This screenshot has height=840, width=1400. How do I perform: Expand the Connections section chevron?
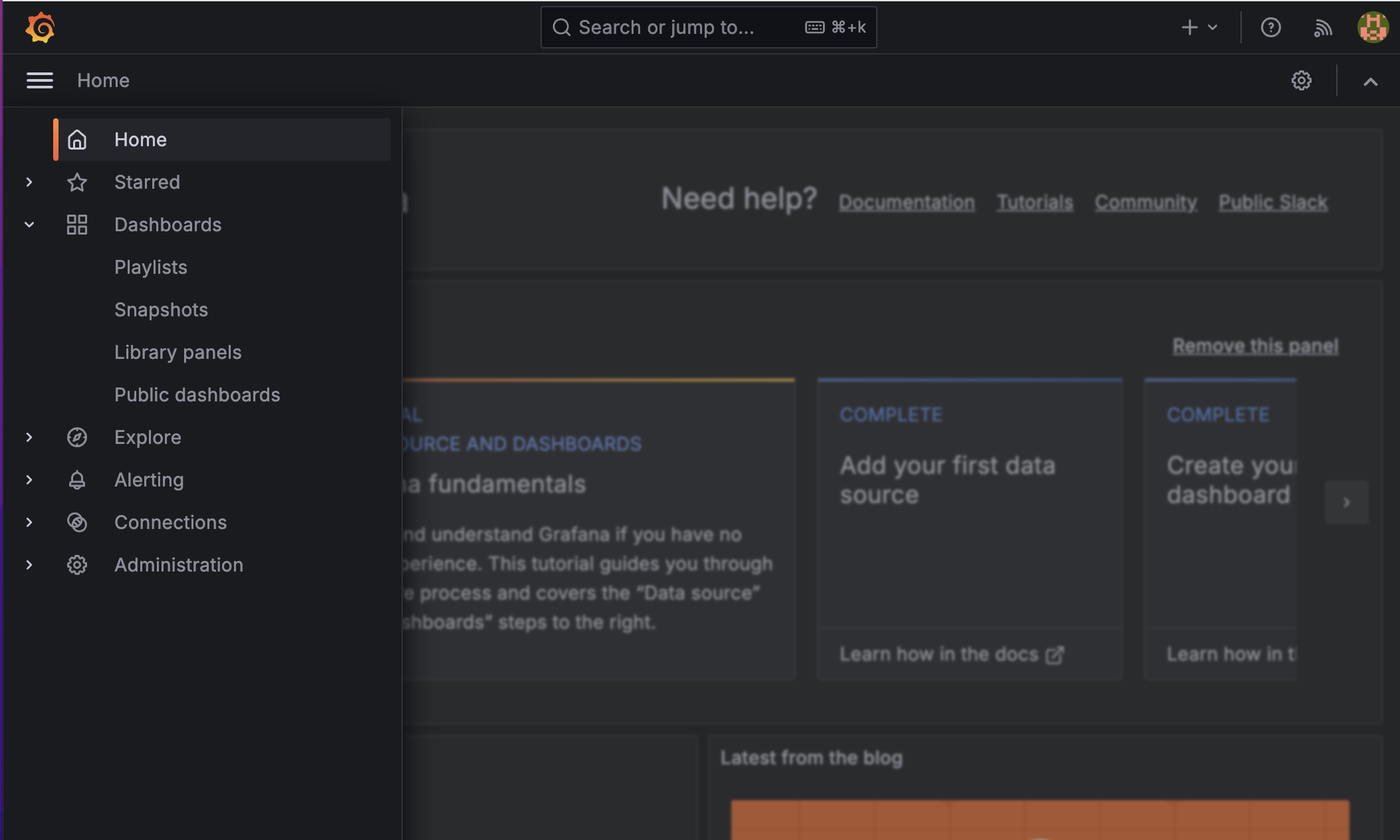[x=29, y=522]
